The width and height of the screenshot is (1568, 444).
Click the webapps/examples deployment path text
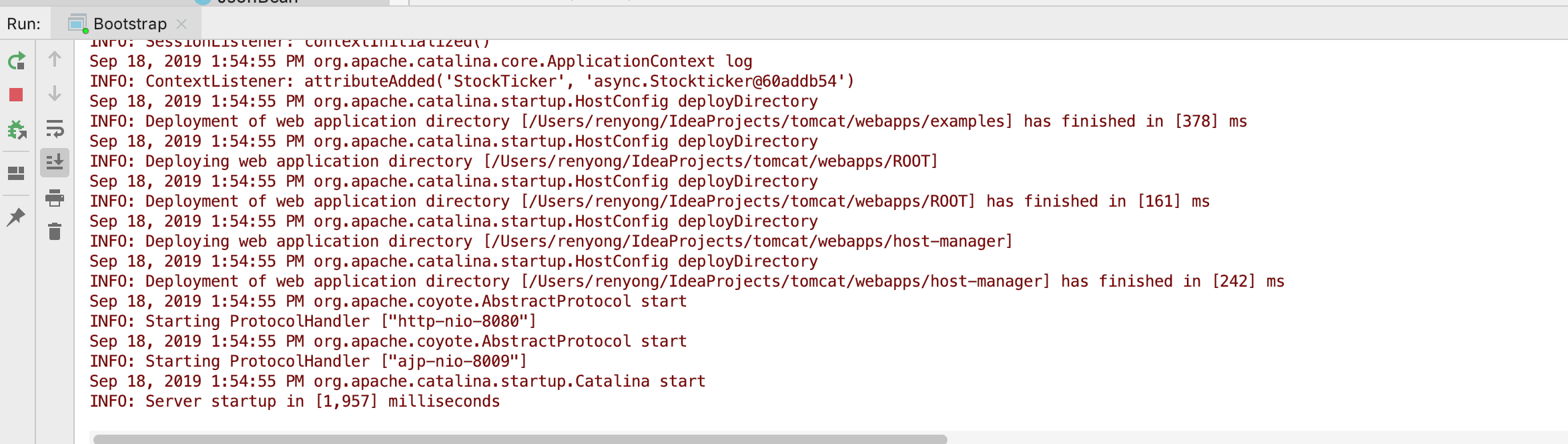tap(767, 121)
